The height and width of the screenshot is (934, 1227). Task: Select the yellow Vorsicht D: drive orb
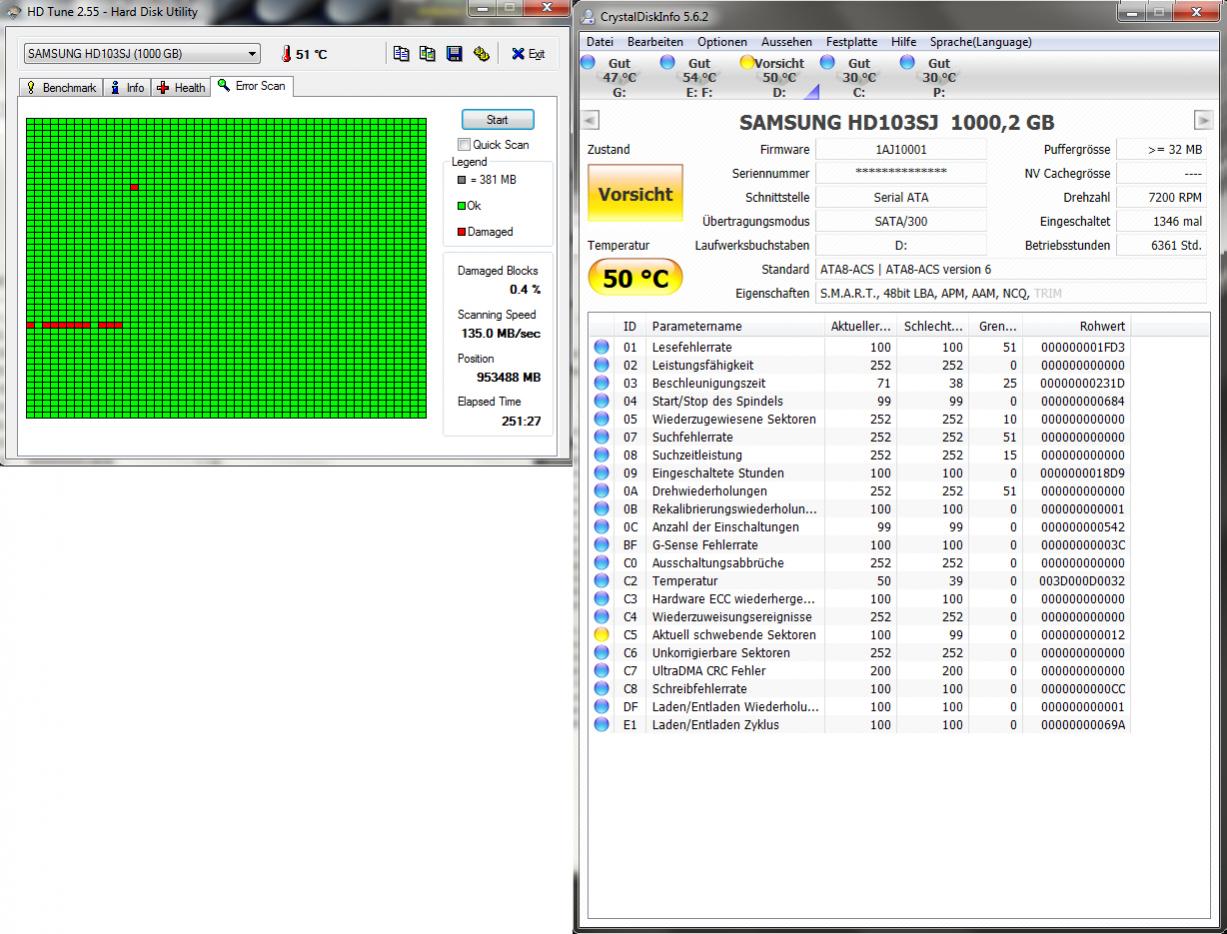tap(747, 63)
